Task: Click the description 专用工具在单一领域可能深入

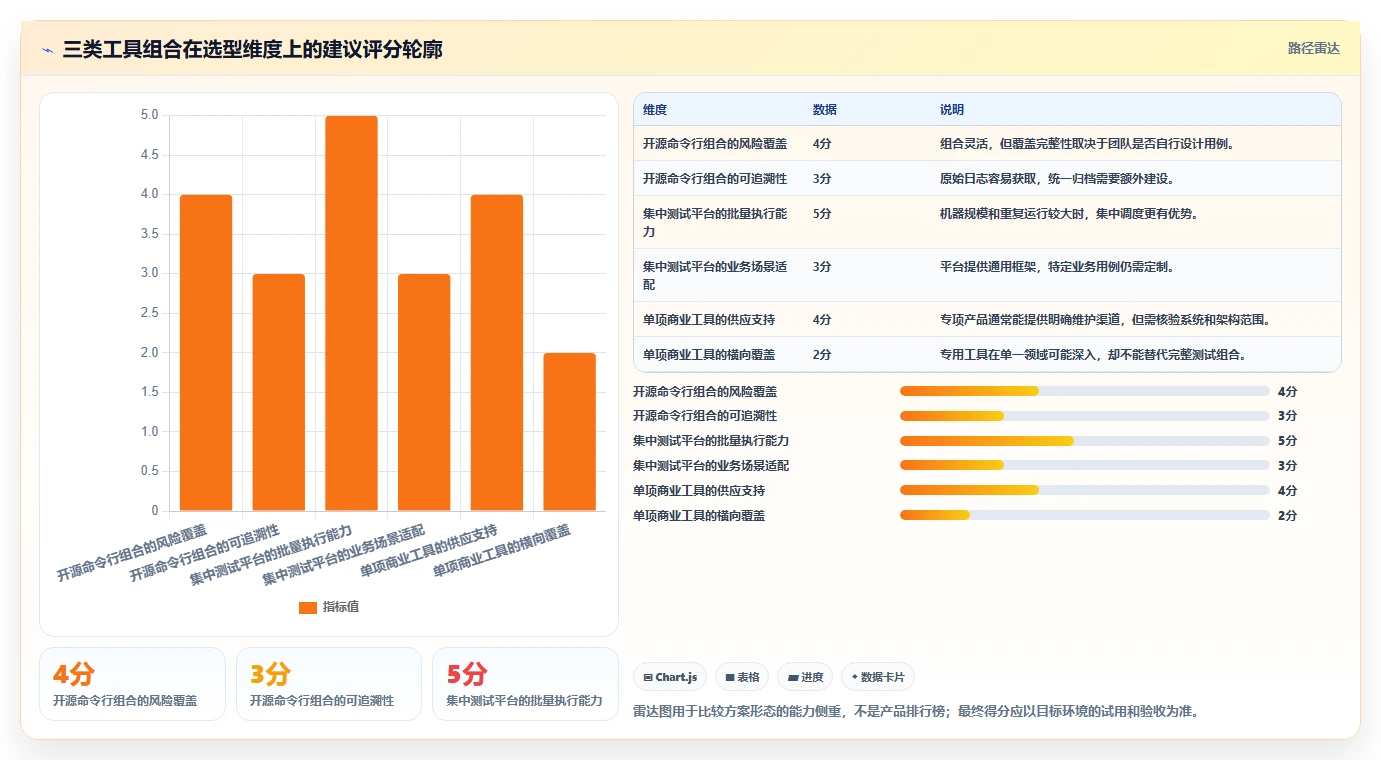Action: [1093, 355]
